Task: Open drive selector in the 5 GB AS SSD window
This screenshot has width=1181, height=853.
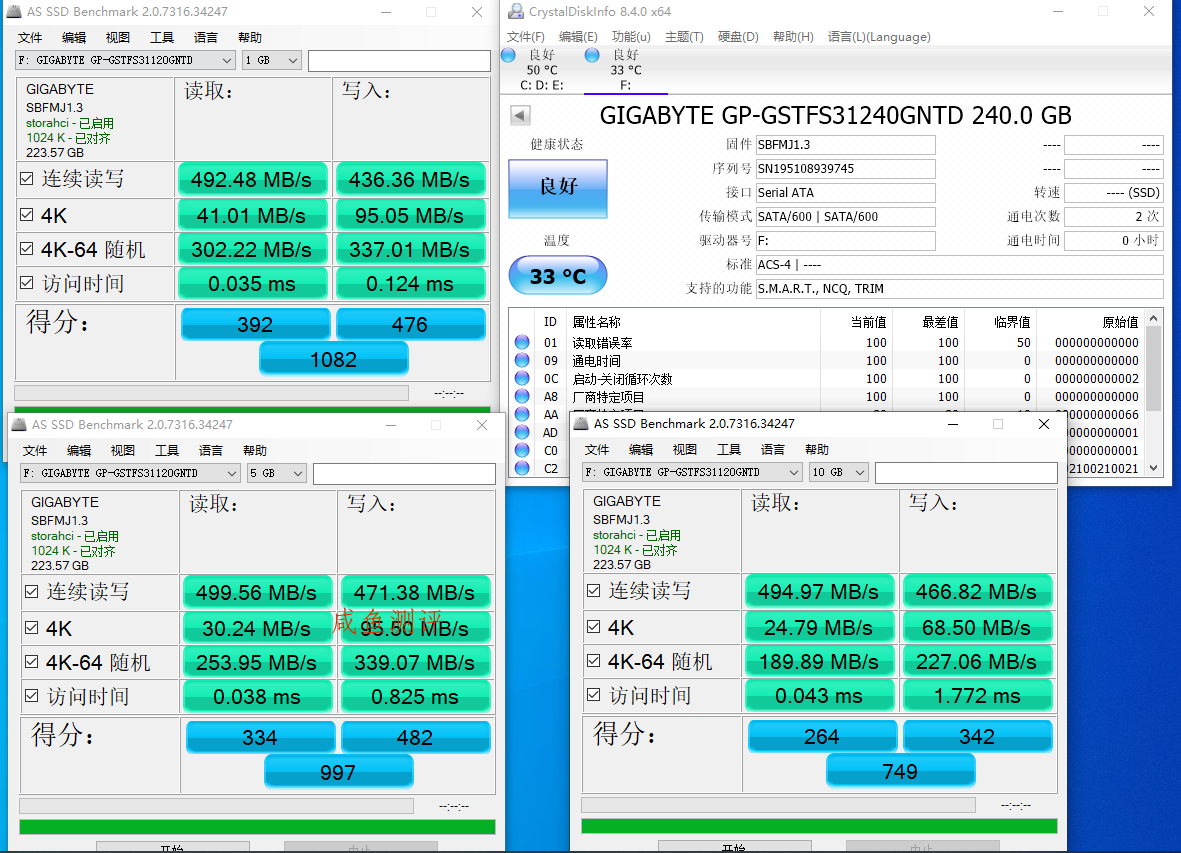Action: tap(130, 473)
